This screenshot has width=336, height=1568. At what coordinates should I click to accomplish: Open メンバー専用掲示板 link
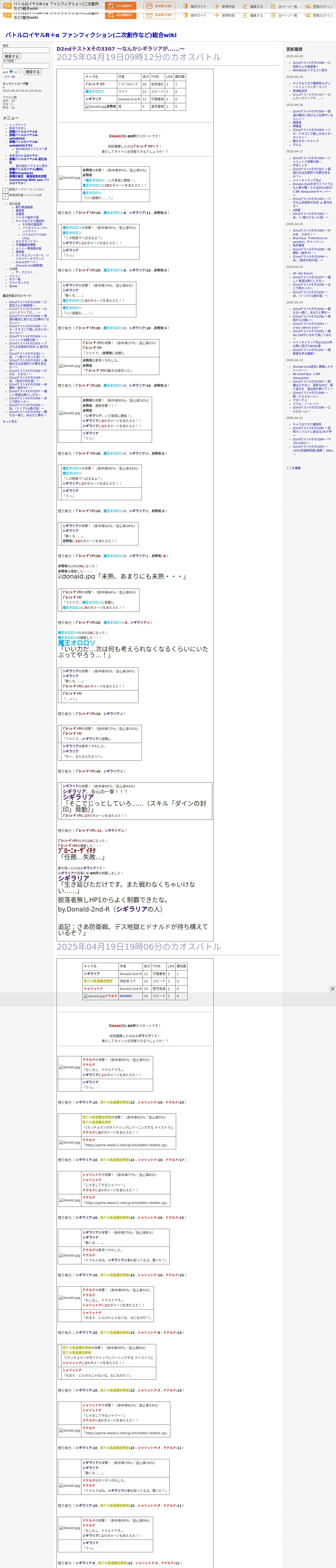[x=29, y=248]
